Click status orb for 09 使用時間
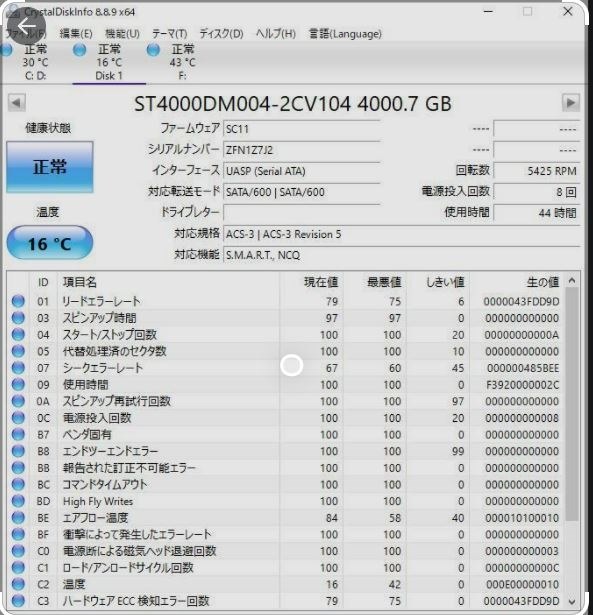The height and width of the screenshot is (615, 593). [x=18, y=384]
